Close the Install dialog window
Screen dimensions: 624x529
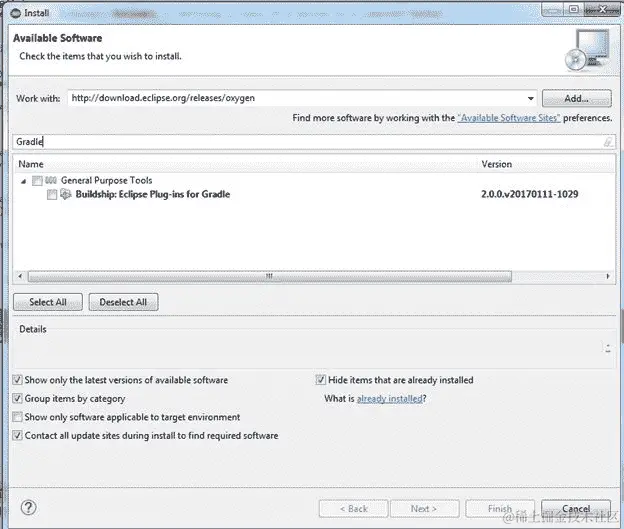tap(604, 10)
